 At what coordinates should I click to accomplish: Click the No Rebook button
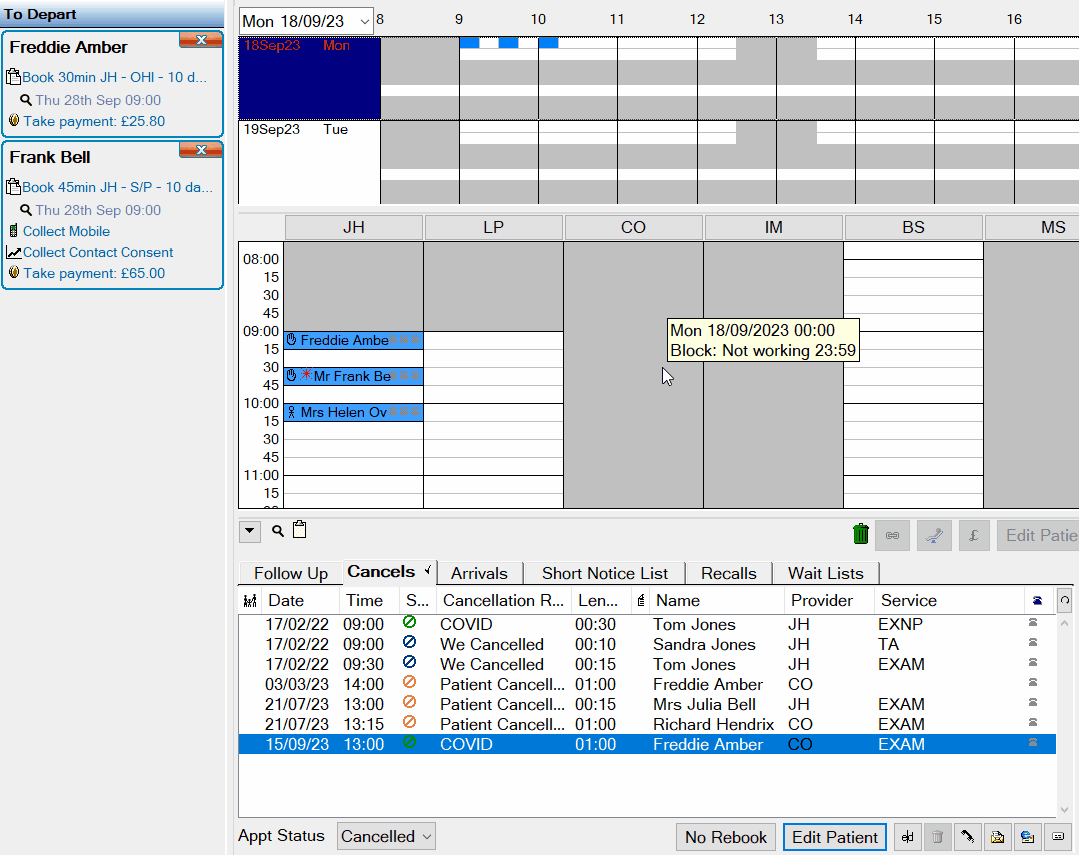tap(726, 837)
